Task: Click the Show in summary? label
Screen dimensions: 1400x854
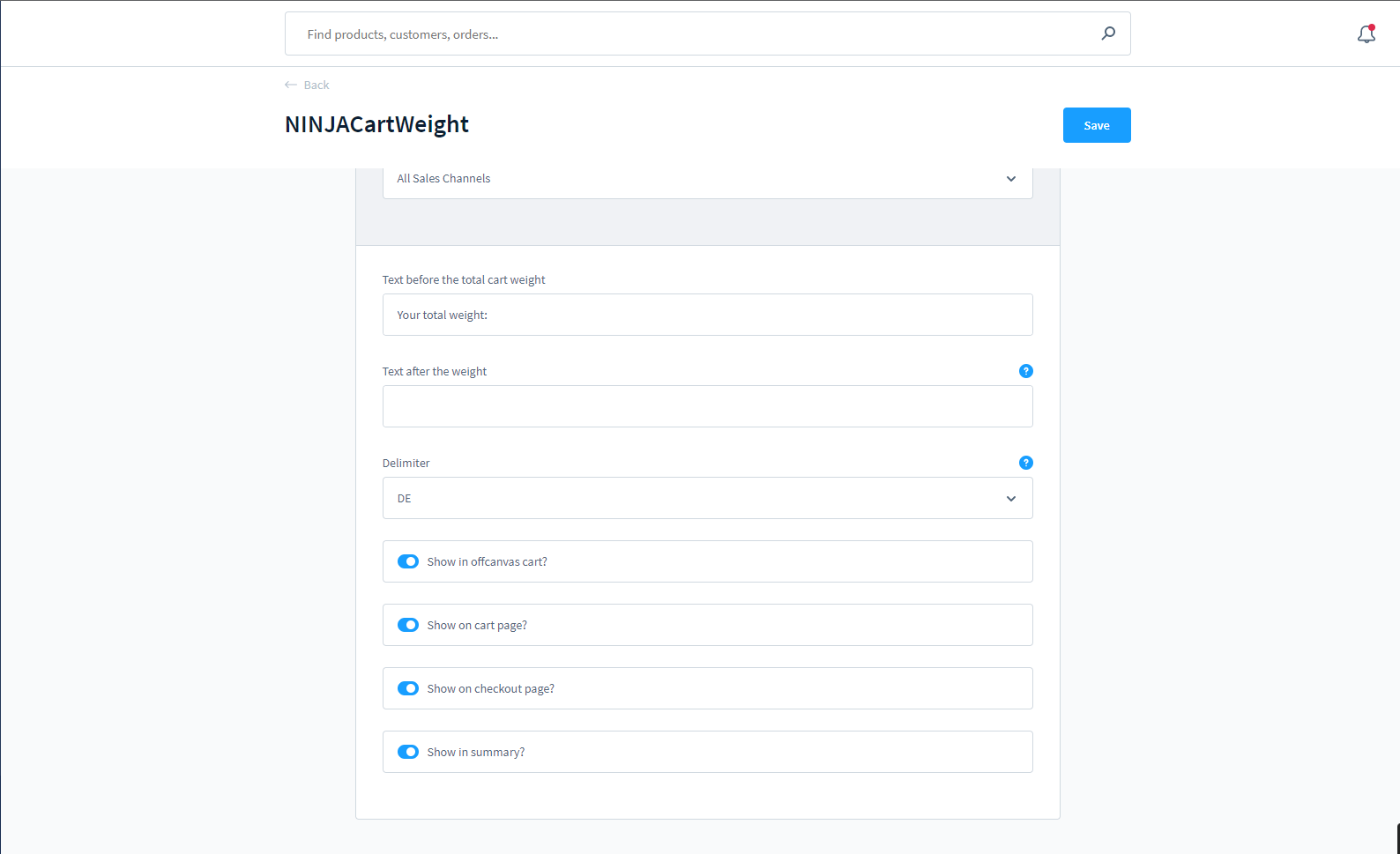Action: [x=475, y=752]
